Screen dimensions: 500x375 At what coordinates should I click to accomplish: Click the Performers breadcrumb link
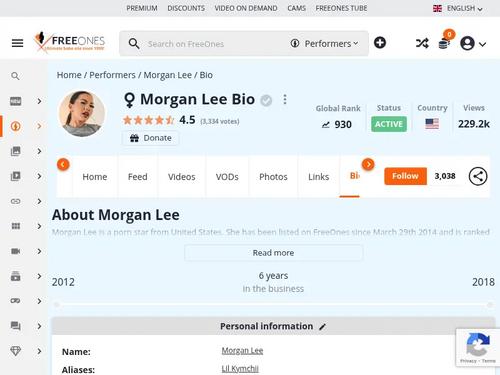(112, 75)
